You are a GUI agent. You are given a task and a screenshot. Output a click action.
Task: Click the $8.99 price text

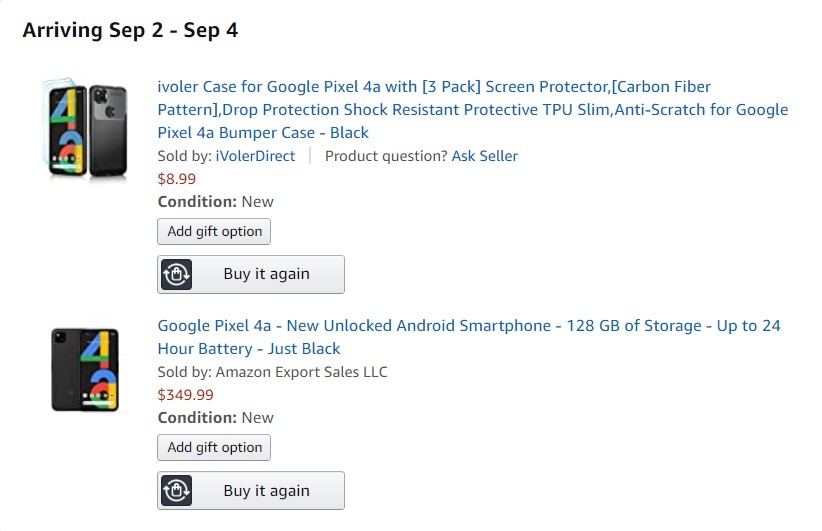pos(177,179)
